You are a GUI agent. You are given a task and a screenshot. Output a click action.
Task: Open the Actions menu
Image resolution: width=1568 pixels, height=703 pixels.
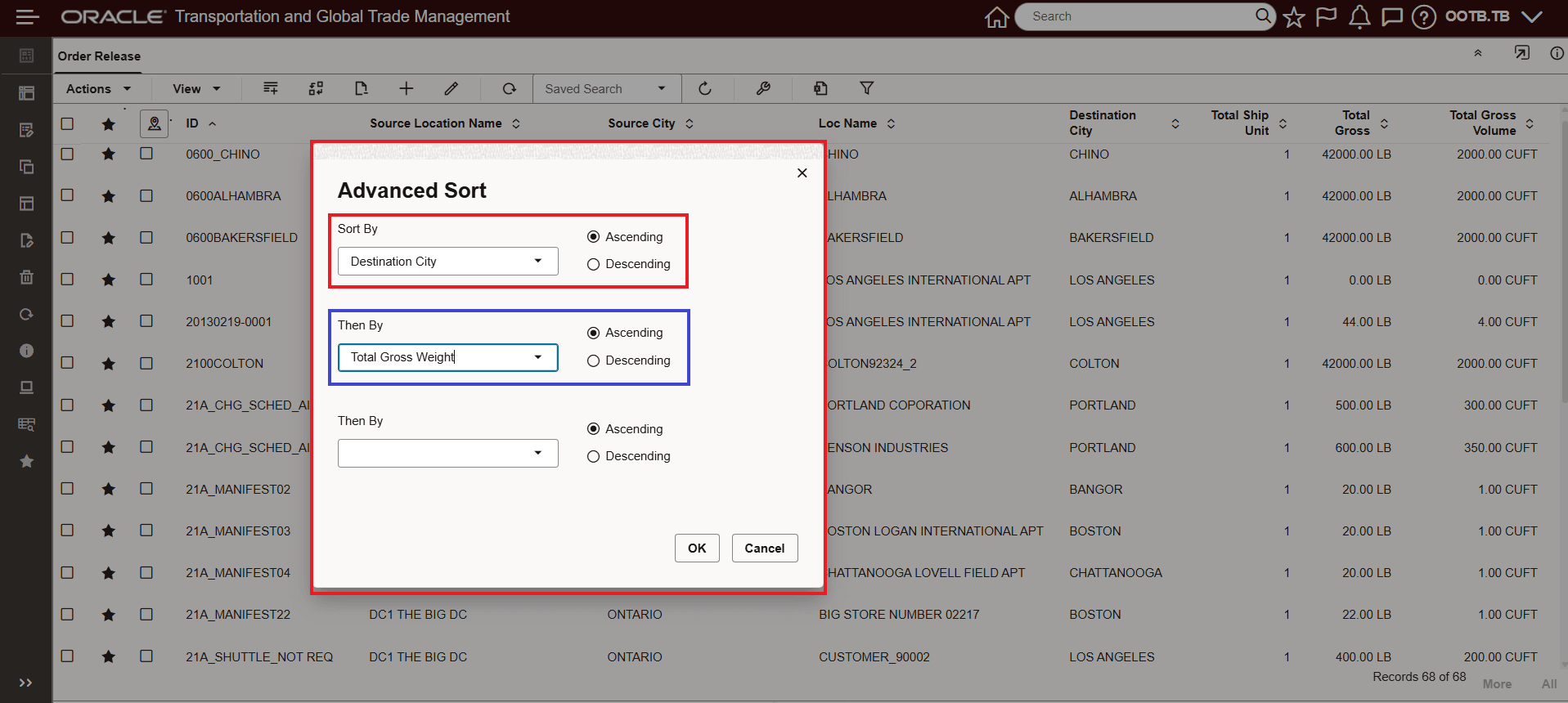tap(98, 88)
